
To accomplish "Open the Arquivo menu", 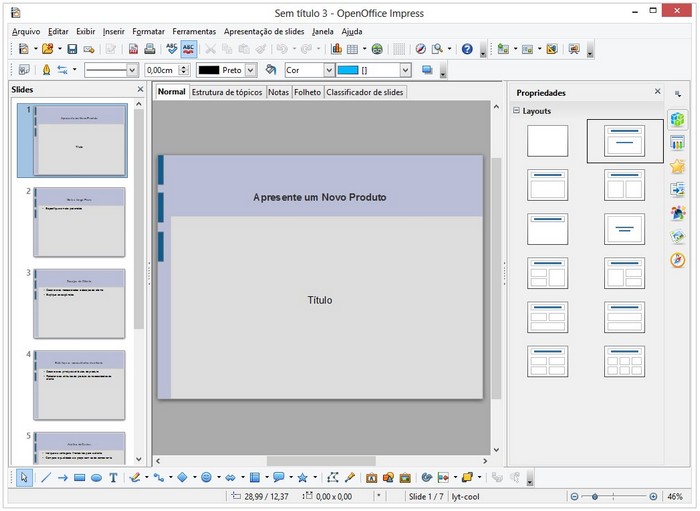I will tap(26, 31).
